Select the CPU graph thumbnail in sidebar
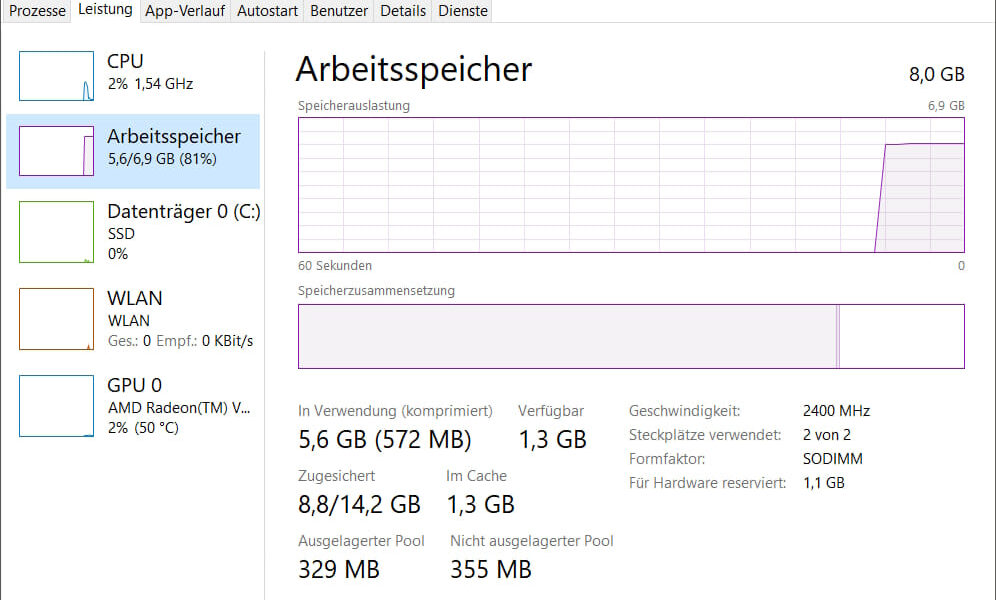This screenshot has height=600, width=996. (55, 76)
